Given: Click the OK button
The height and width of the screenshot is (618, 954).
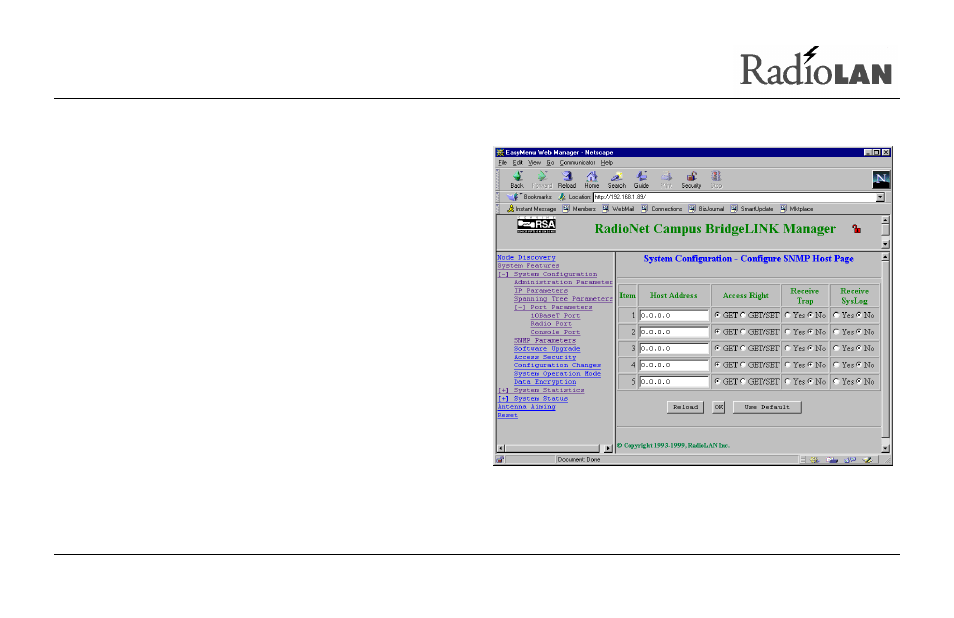Looking at the screenshot, I should point(719,408).
